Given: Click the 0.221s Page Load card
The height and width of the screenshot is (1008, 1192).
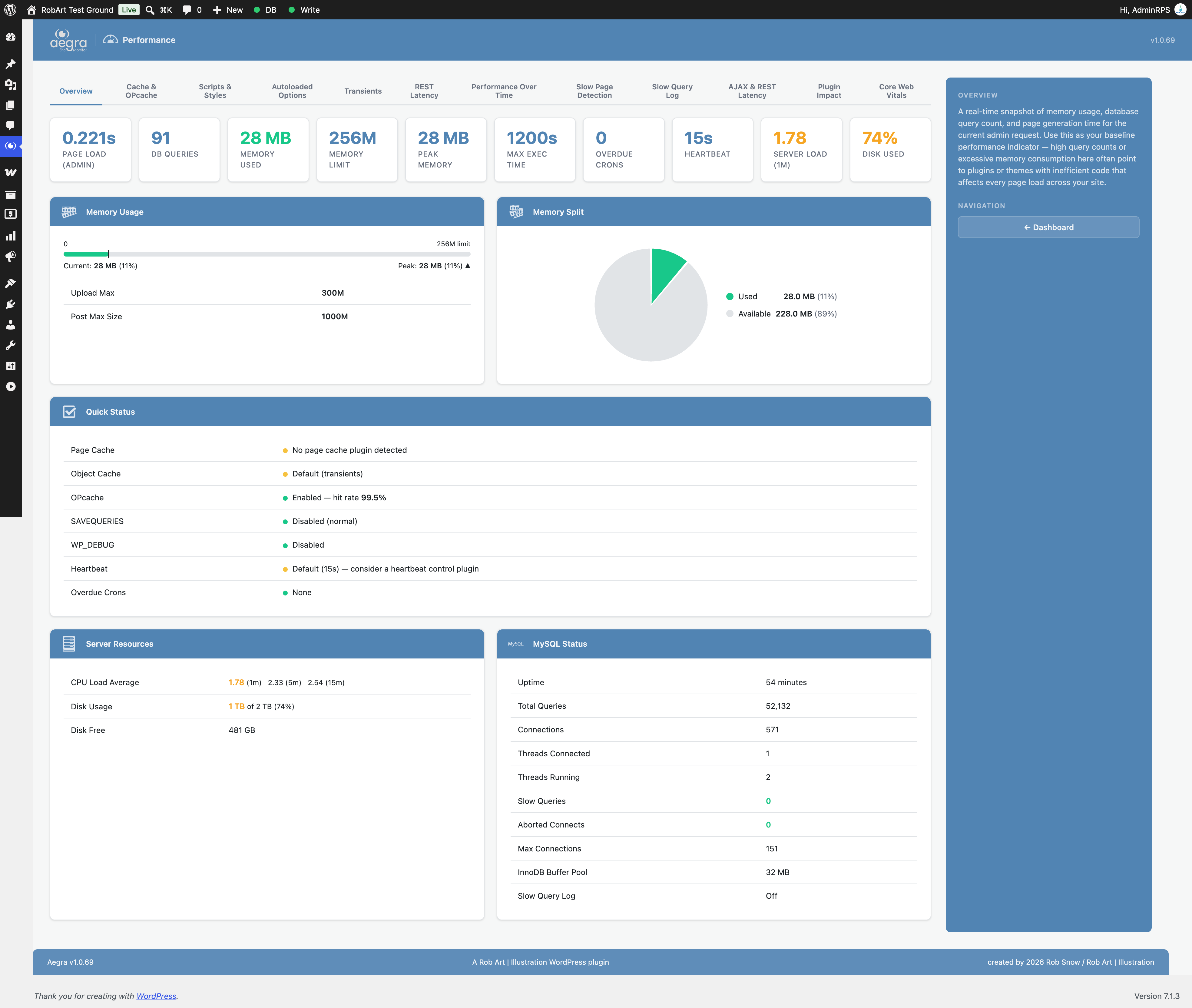Looking at the screenshot, I should point(90,150).
